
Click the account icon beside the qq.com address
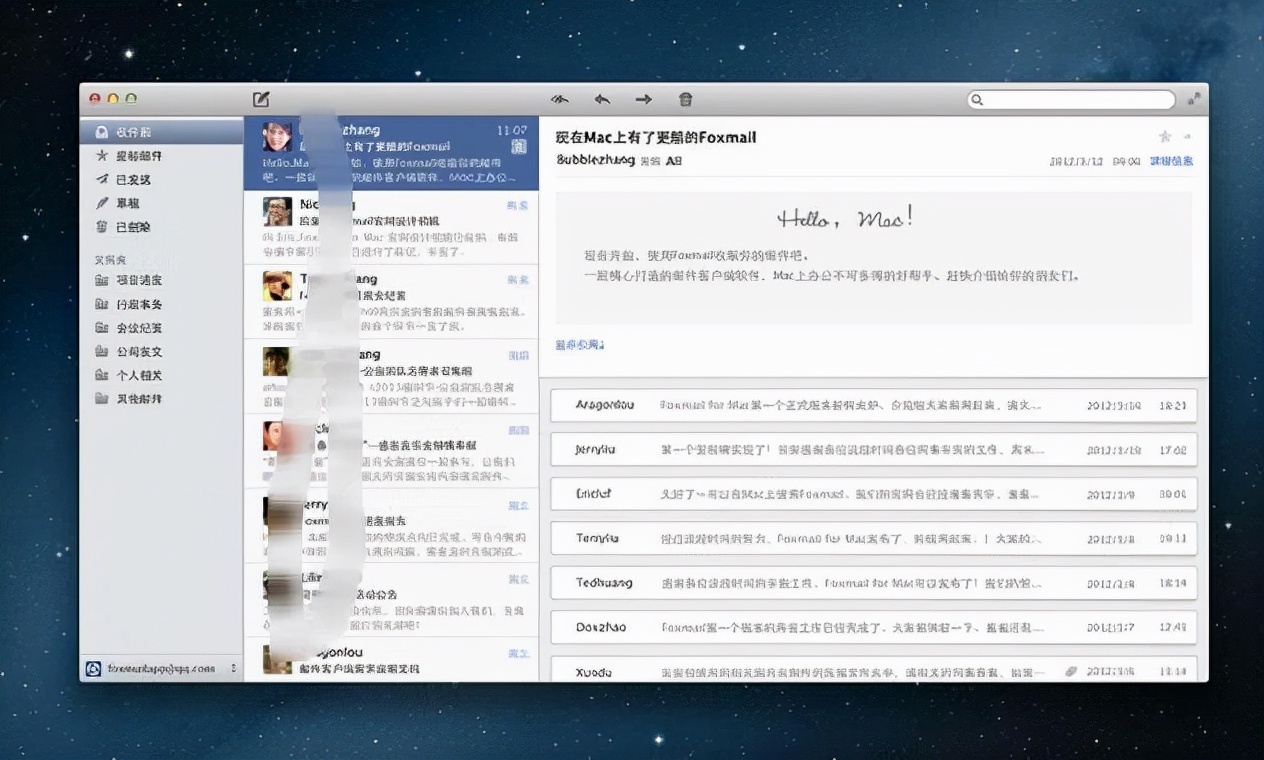[93, 668]
